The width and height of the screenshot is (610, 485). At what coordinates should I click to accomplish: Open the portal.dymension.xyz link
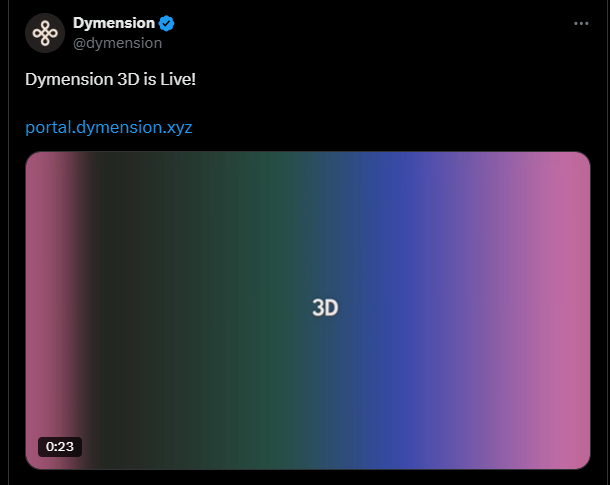109,127
